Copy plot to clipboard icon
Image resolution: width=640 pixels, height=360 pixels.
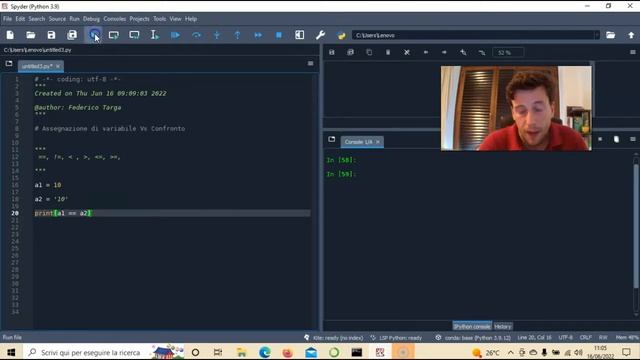pos(369,52)
